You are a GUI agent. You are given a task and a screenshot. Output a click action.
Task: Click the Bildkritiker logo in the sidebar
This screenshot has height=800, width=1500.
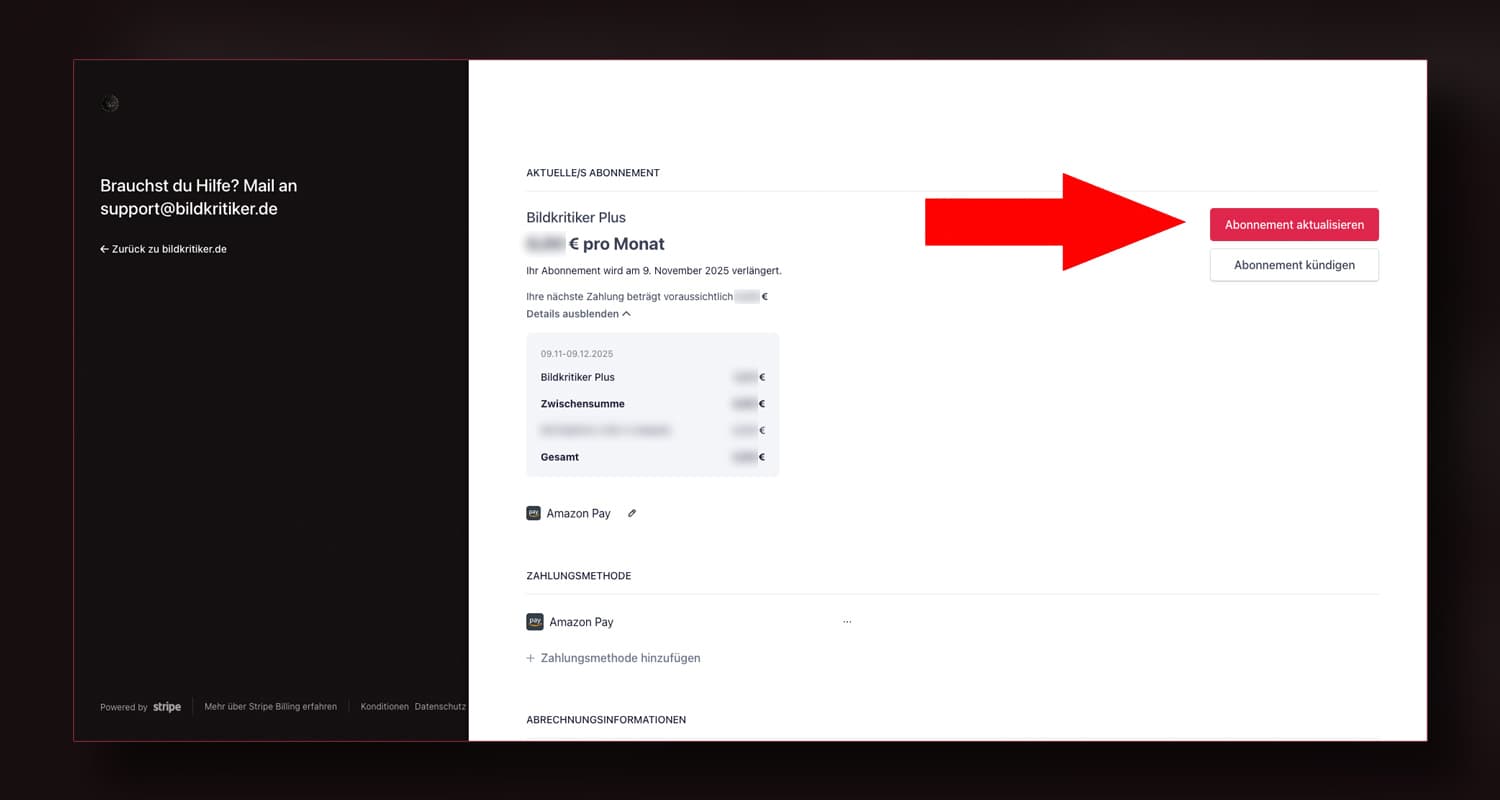[110, 103]
